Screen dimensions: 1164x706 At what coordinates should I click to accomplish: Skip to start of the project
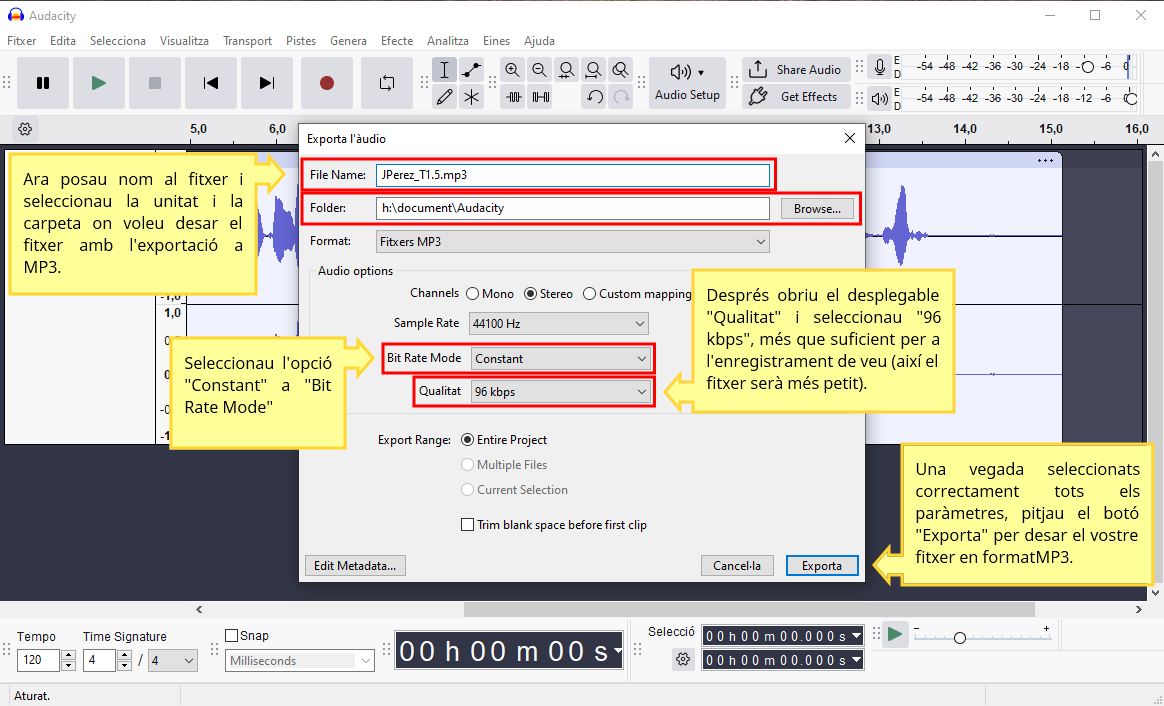tap(211, 83)
